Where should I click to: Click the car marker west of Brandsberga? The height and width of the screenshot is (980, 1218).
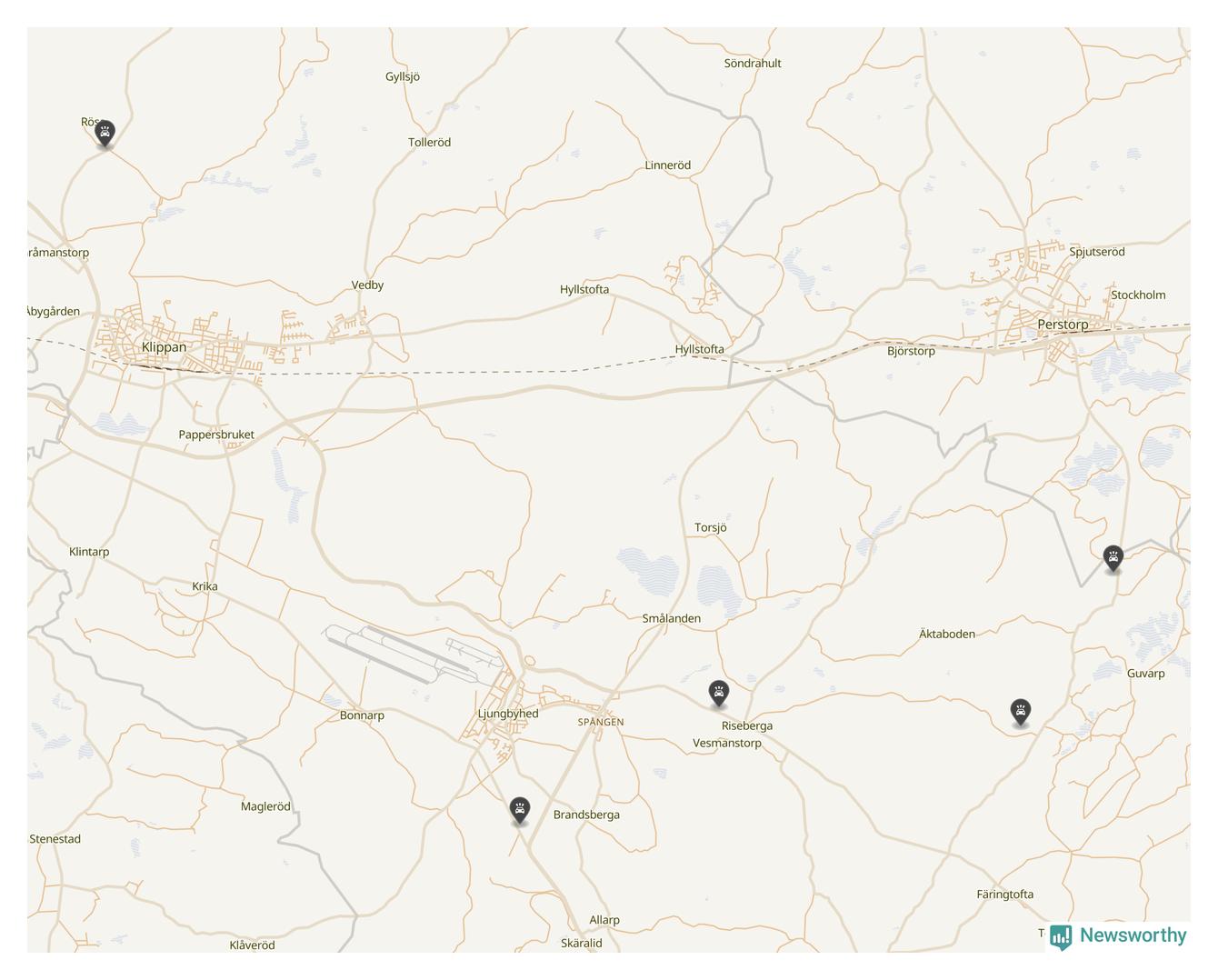pos(519,811)
